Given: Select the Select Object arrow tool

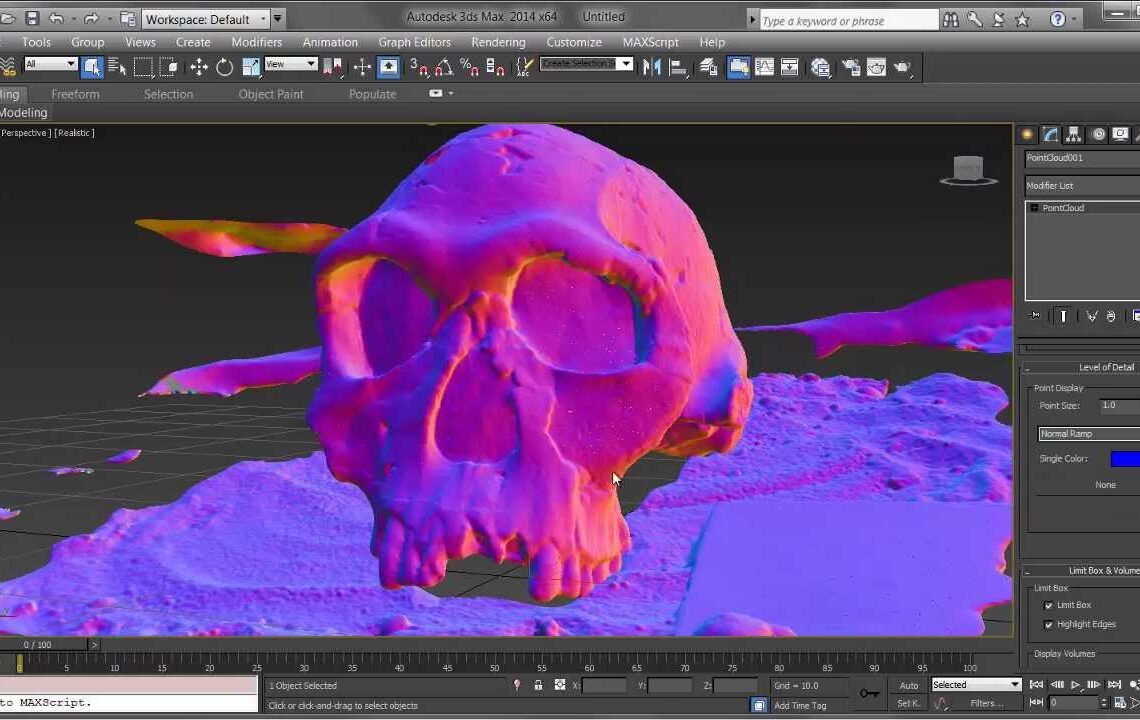Looking at the screenshot, I should pos(91,67).
